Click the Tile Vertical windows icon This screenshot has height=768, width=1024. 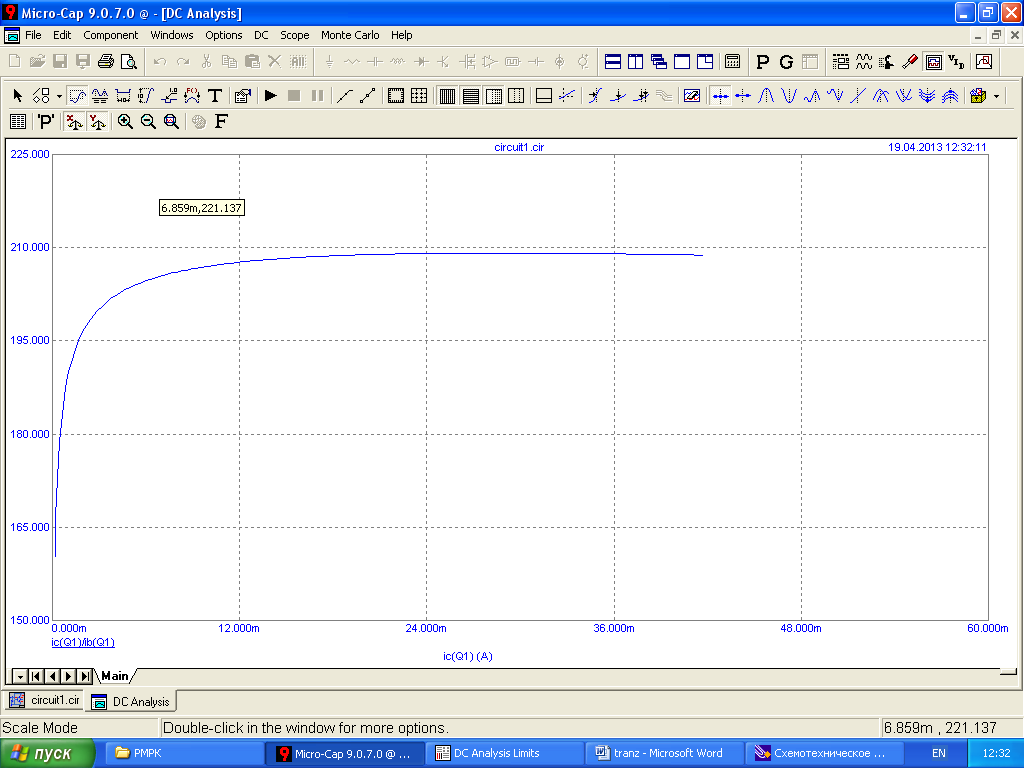click(635, 61)
